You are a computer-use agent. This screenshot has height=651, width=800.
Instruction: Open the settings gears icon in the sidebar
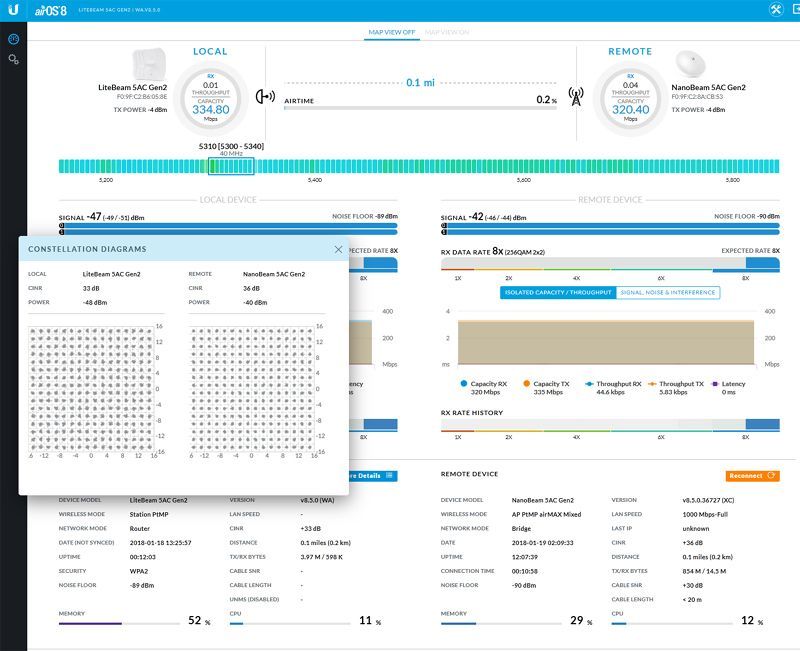[14, 59]
